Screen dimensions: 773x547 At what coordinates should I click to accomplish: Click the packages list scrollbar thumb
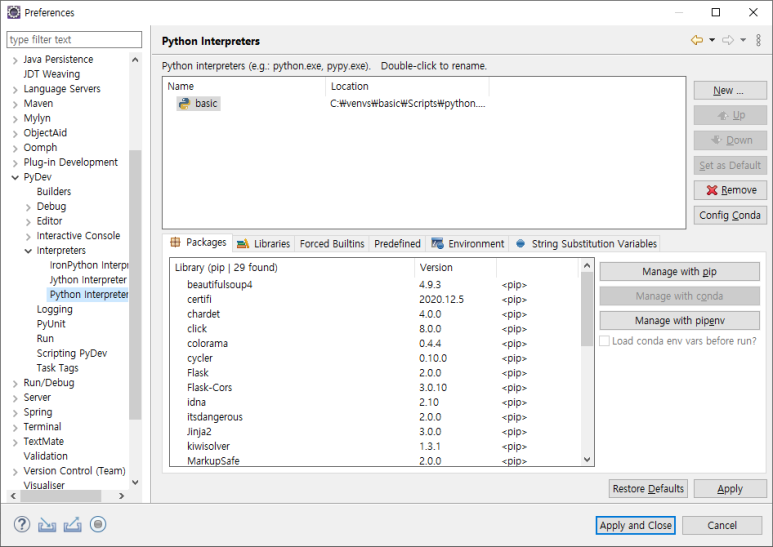click(x=587, y=309)
